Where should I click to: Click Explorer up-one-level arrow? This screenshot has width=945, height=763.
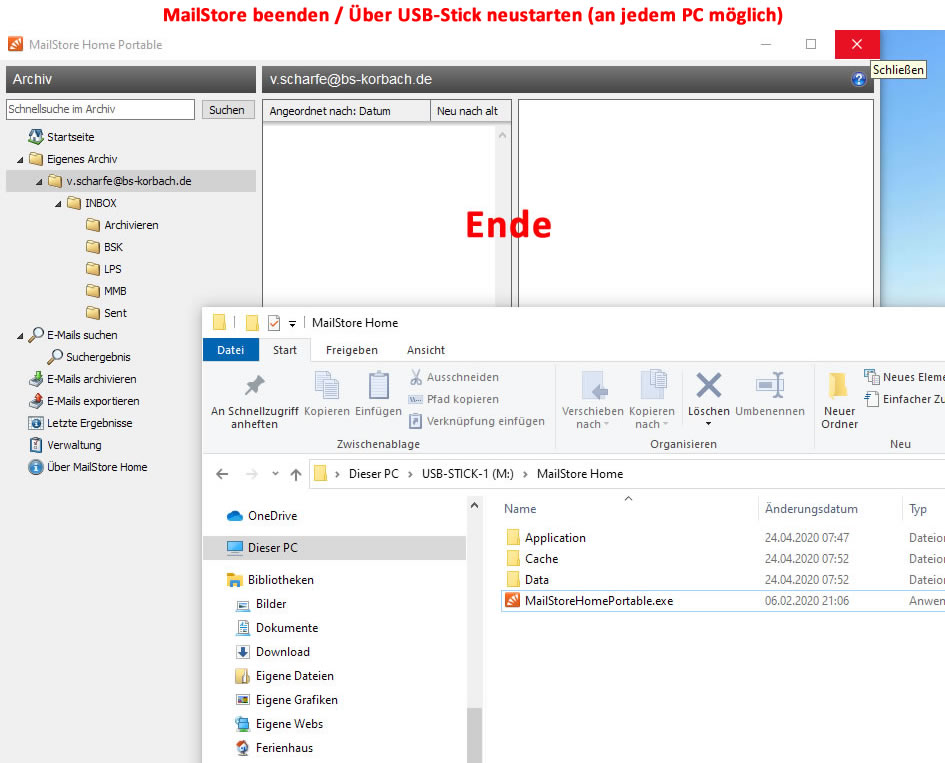click(x=295, y=474)
